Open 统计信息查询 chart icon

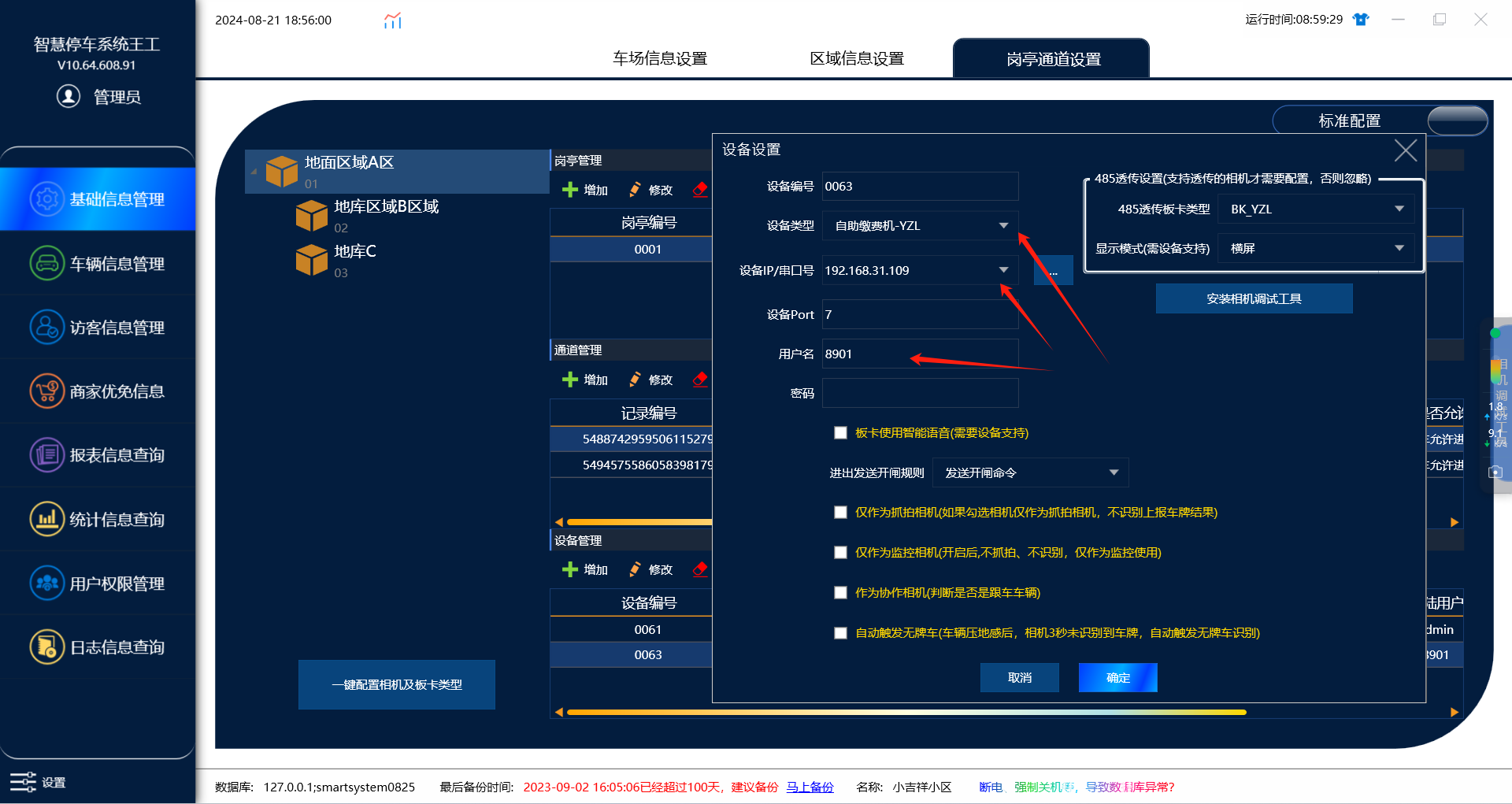47,519
